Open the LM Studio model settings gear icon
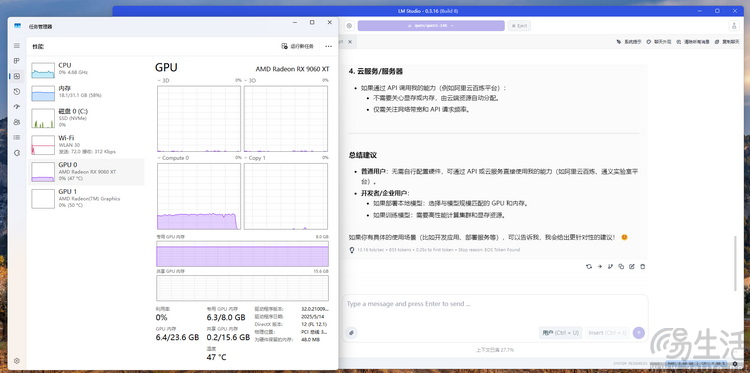 [x=349, y=26]
